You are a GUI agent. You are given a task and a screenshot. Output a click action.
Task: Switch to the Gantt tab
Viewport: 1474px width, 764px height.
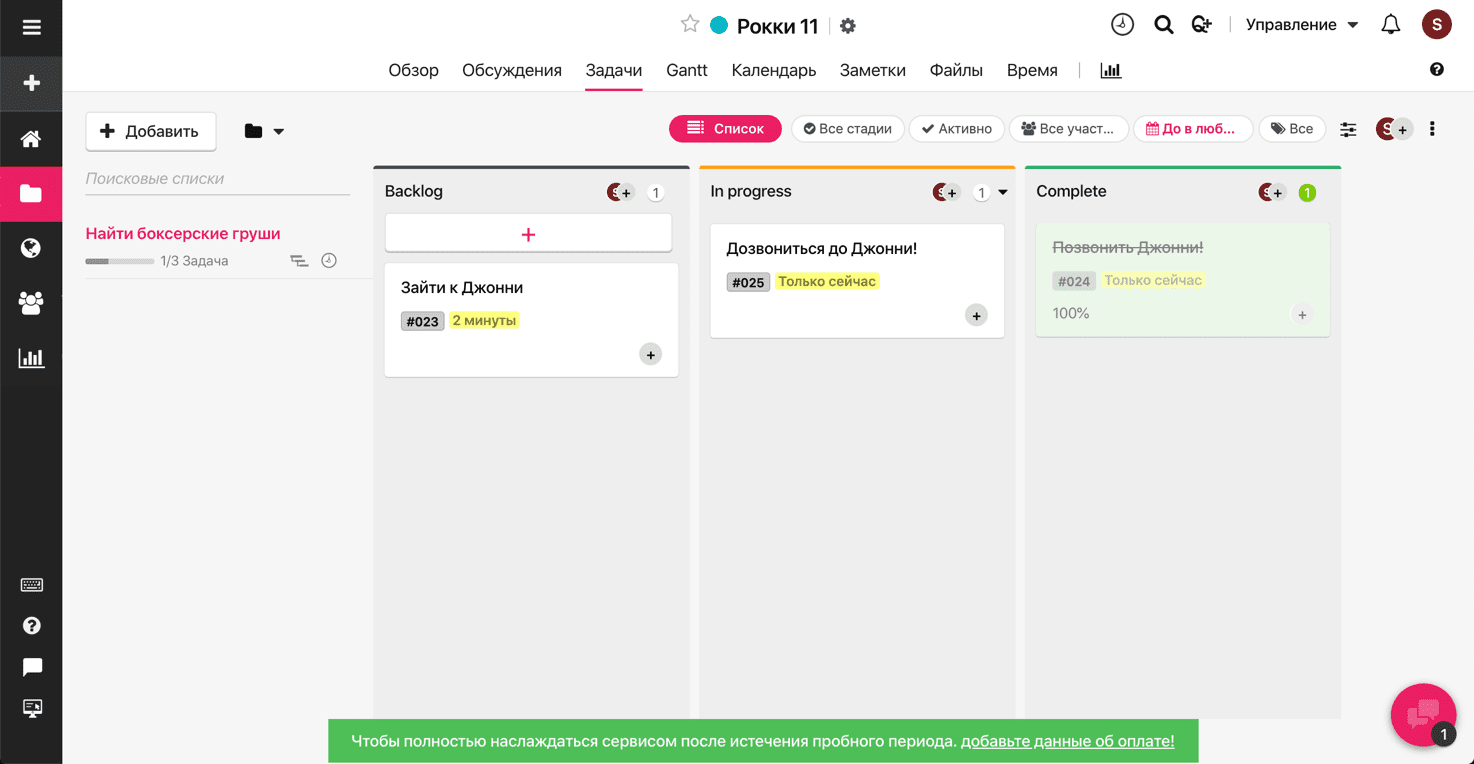686,70
